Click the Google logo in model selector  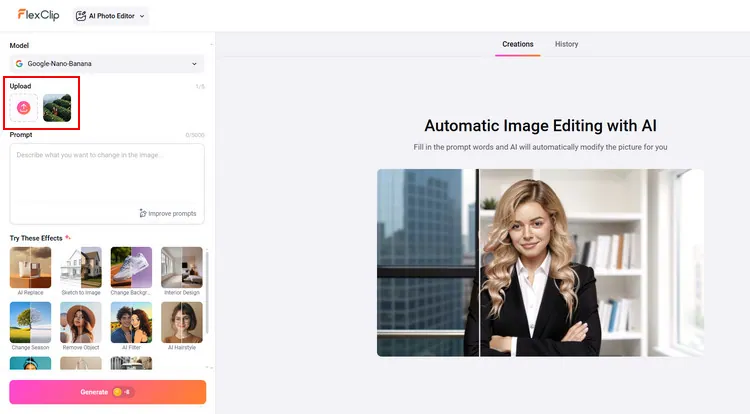19,64
